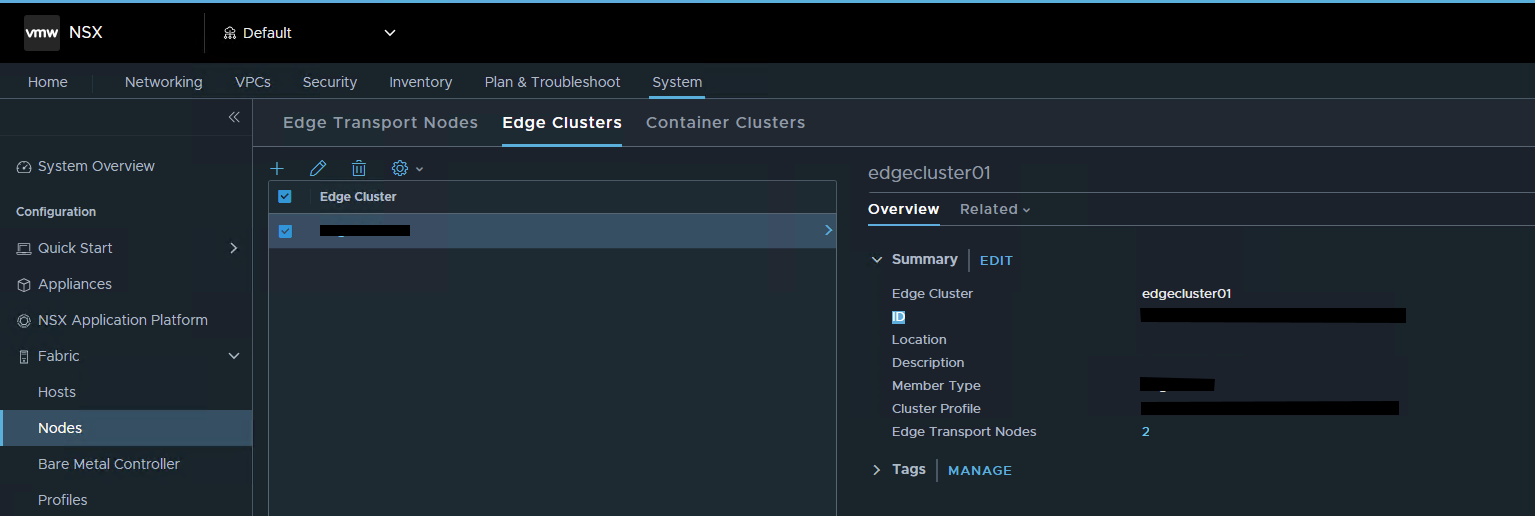This screenshot has width=1535, height=516.
Task: Click MANAGE link next to Tags
Action: [x=979, y=470]
